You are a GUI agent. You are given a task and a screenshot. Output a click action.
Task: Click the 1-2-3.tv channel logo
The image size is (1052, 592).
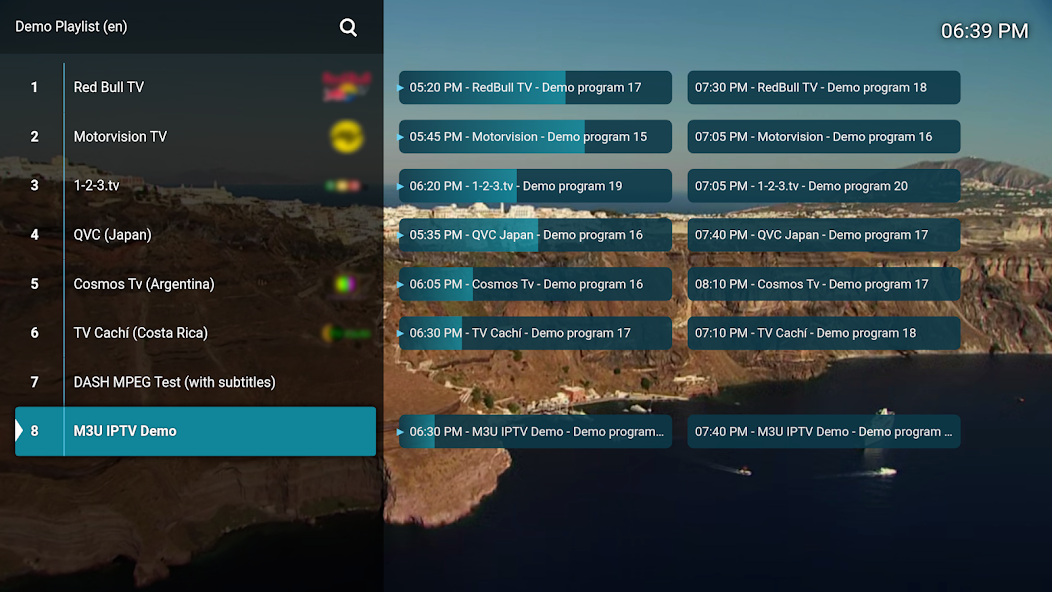coord(343,186)
